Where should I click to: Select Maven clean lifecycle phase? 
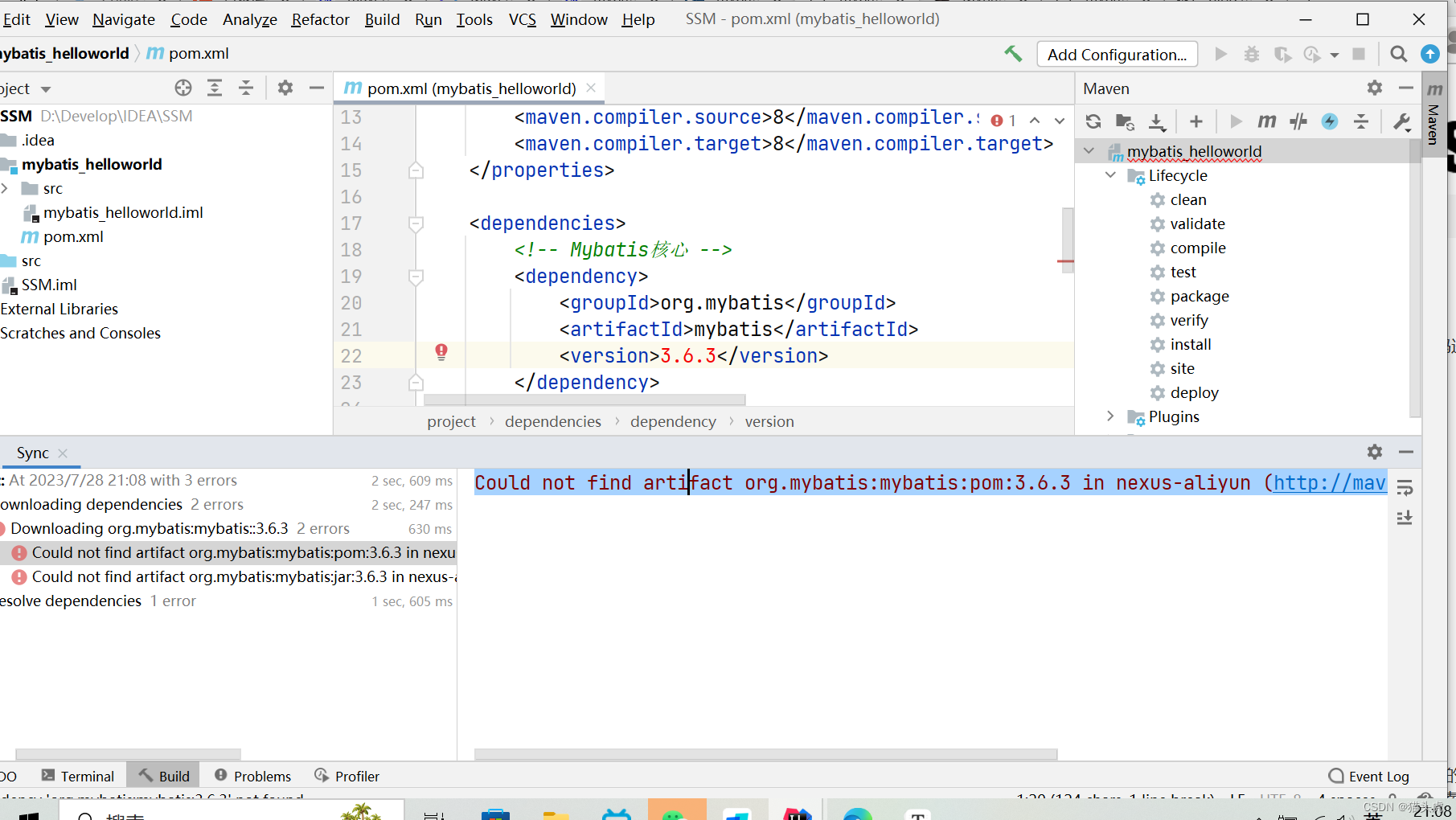tap(1188, 199)
